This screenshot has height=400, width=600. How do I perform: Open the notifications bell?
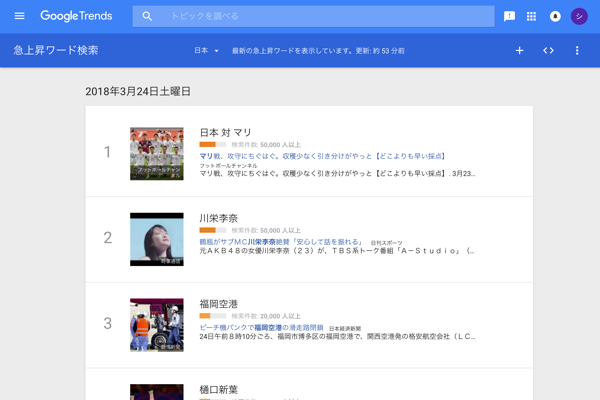click(555, 16)
